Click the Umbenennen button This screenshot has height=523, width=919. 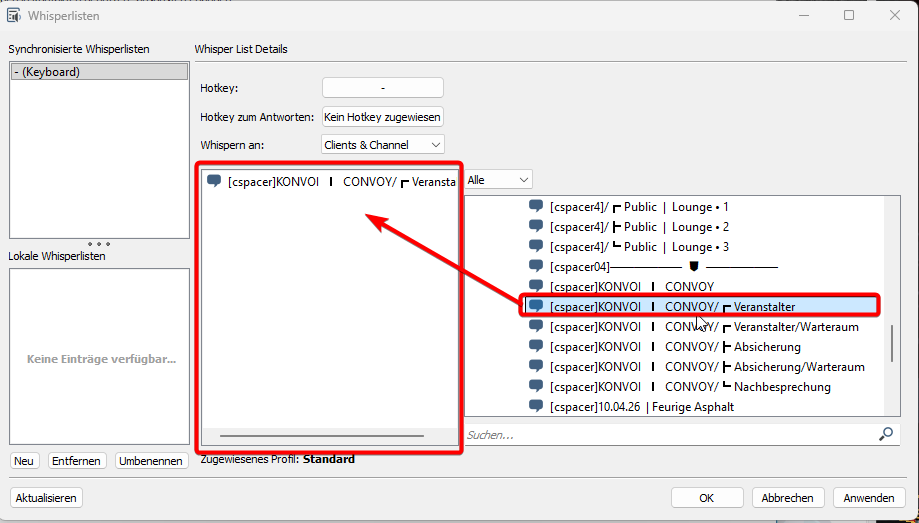click(150, 461)
